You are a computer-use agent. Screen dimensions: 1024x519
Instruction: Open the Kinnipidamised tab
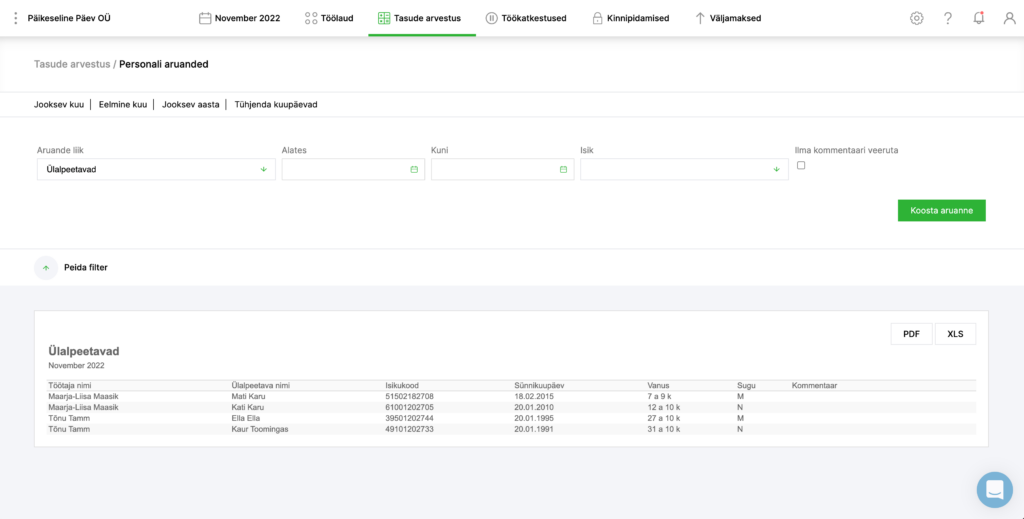coord(630,18)
